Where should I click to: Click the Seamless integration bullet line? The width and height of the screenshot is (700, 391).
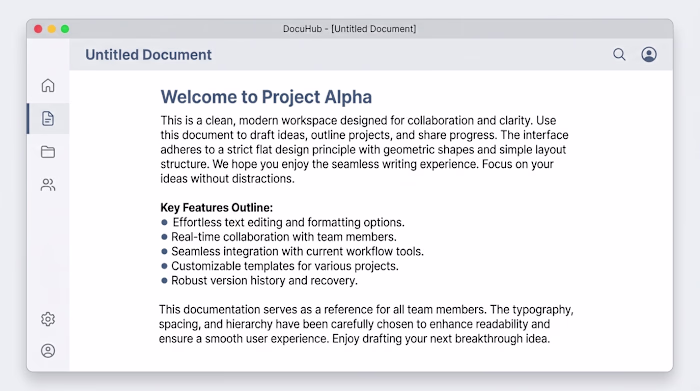tap(292, 251)
